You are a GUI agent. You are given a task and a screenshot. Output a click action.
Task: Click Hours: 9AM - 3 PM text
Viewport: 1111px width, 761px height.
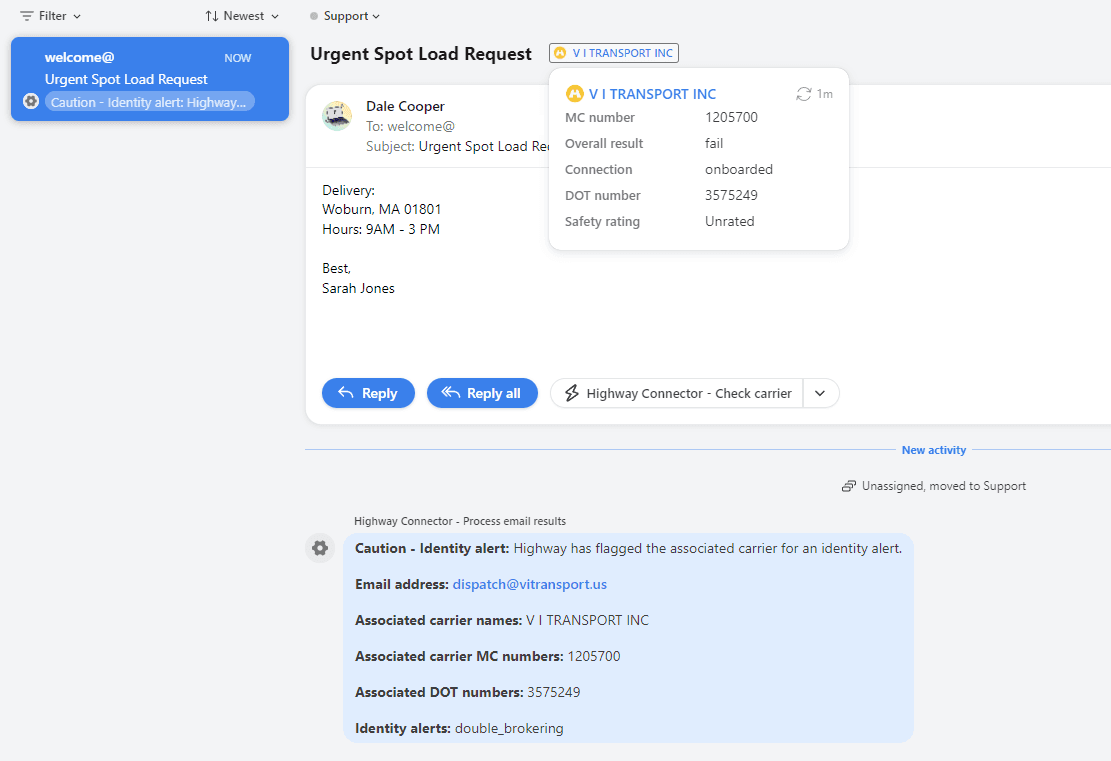coord(380,230)
